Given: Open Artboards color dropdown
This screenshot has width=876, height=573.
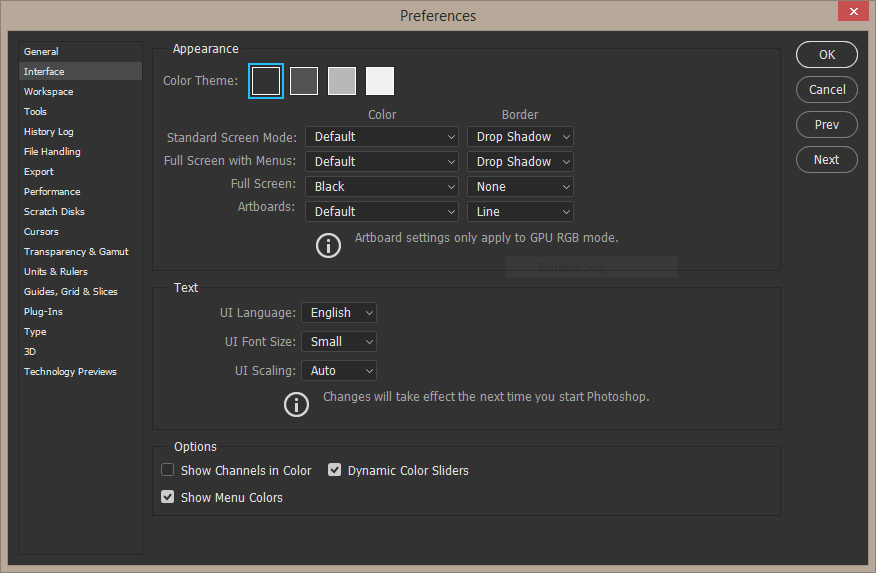Looking at the screenshot, I should 382,212.
